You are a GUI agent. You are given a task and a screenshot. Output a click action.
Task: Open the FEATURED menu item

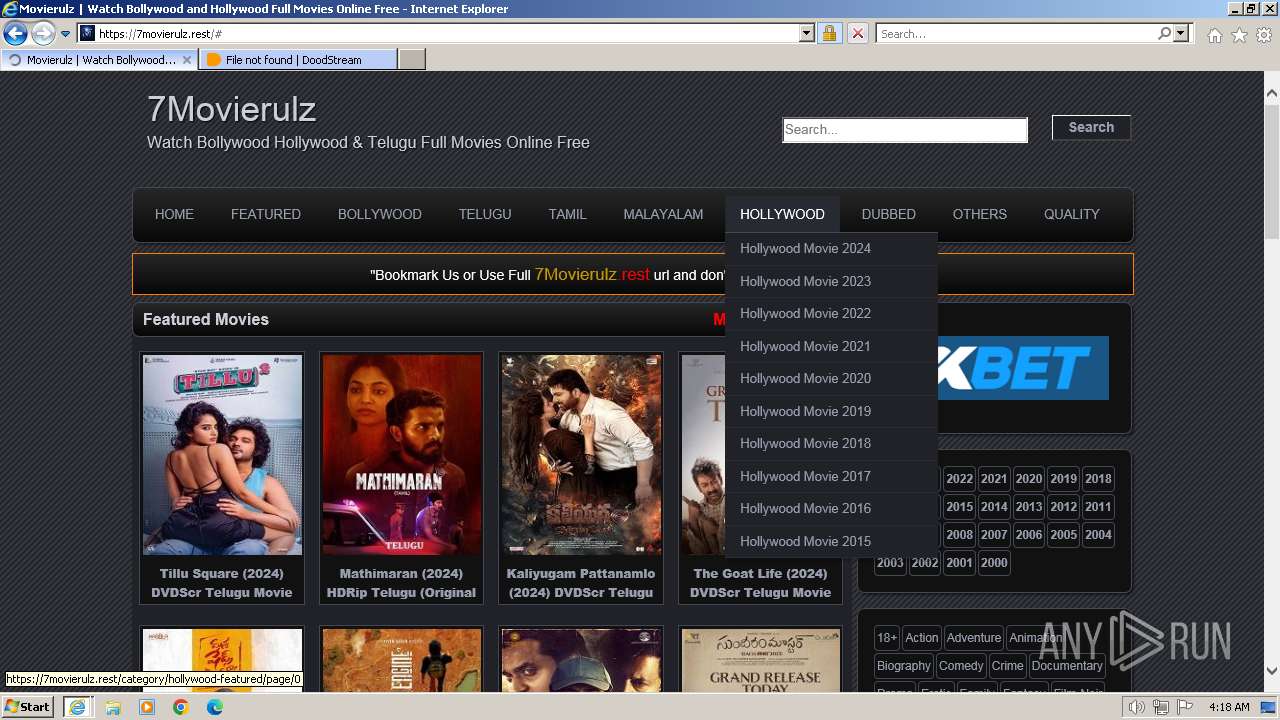[266, 214]
